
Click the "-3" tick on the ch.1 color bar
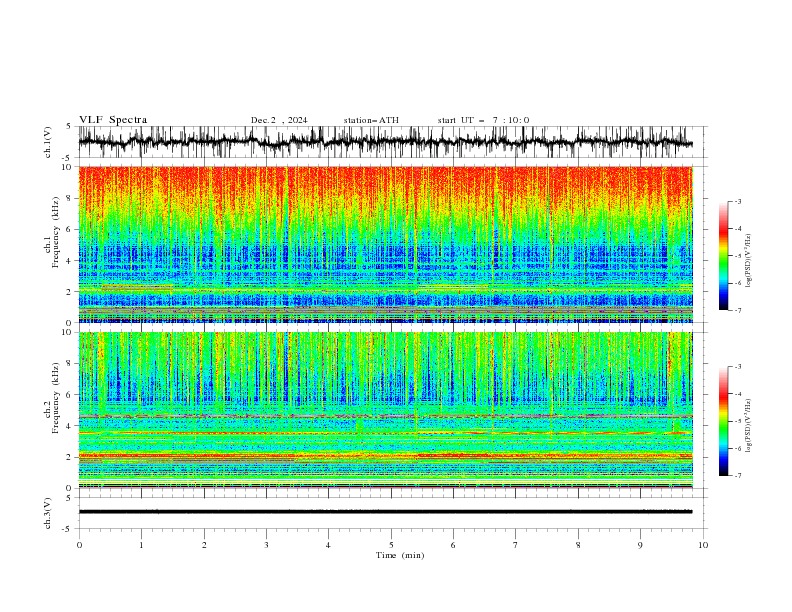(x=737, y=201)
